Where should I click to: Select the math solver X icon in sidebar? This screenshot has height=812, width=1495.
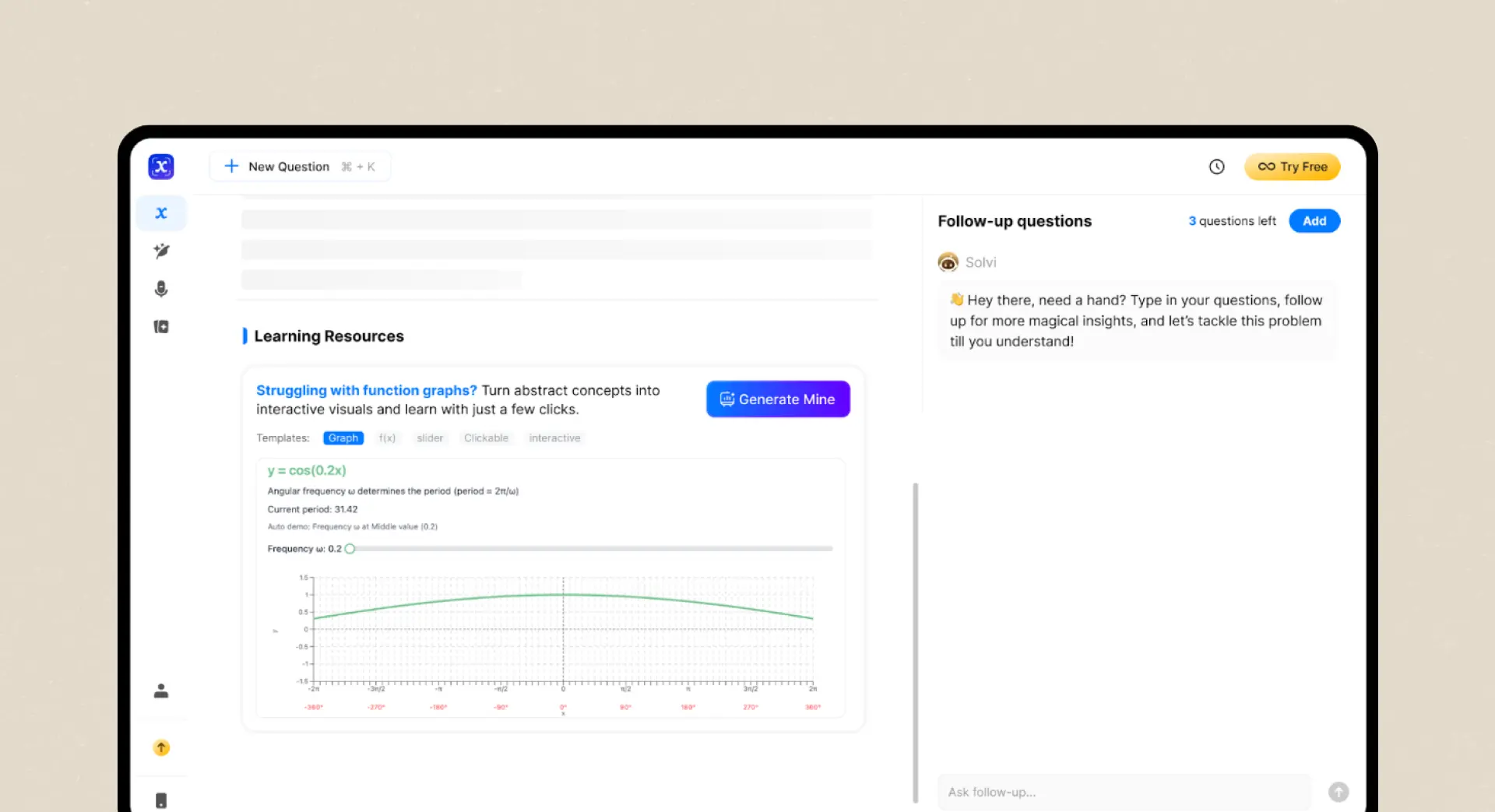161,213
